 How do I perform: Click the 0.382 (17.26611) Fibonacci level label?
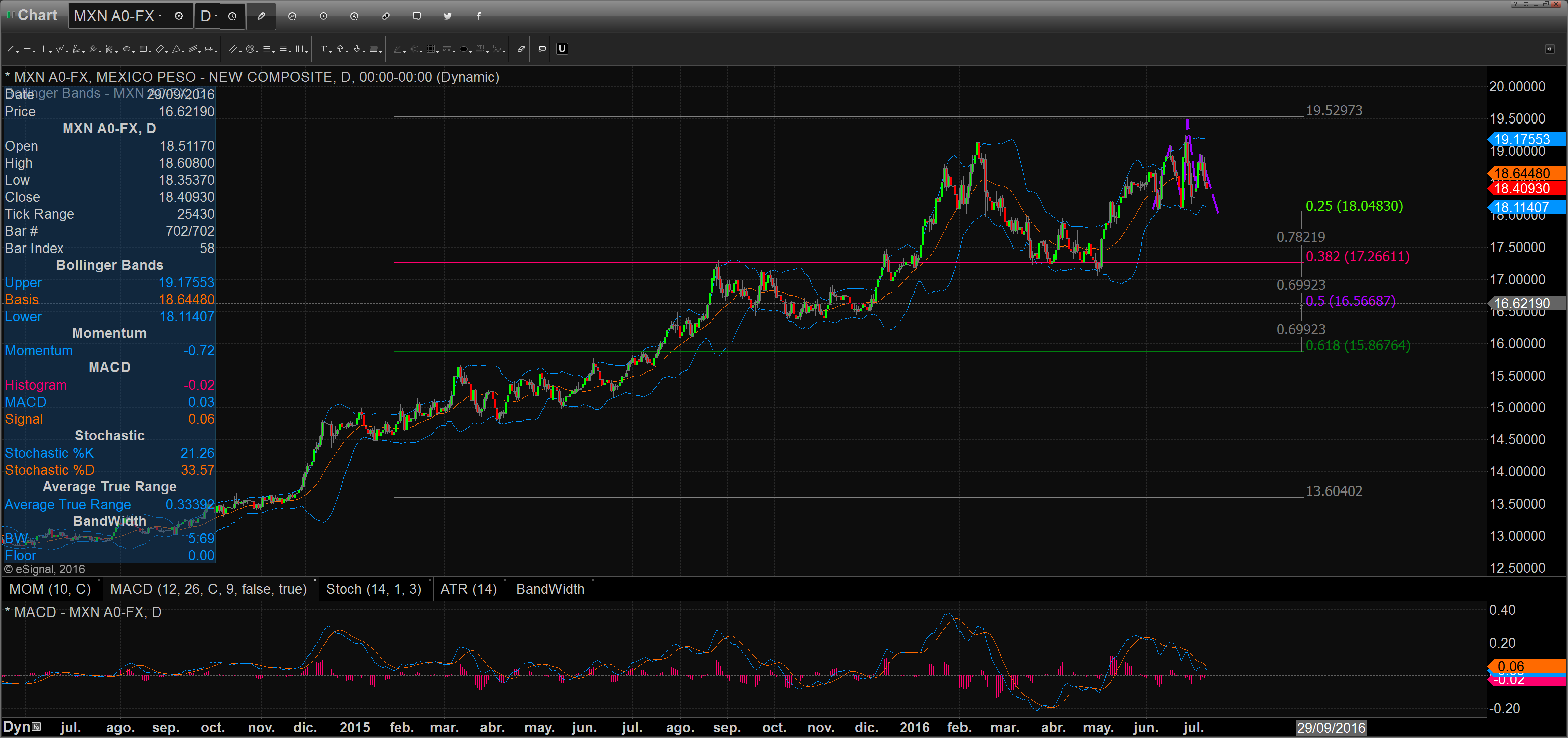(1358, 256)
